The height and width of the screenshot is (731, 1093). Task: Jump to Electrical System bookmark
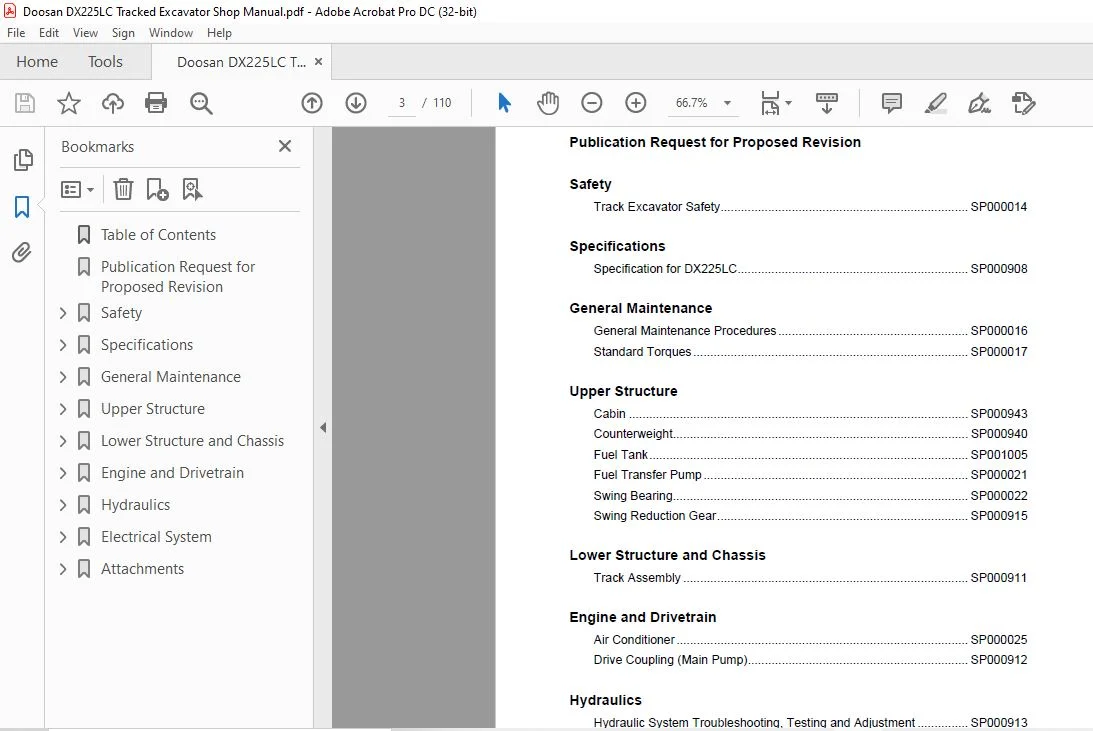pyautogui.click(x=156, y=537)
